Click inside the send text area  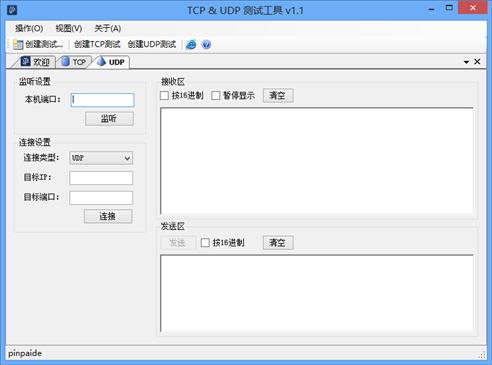pyautogui.click(x=317, y=293)
